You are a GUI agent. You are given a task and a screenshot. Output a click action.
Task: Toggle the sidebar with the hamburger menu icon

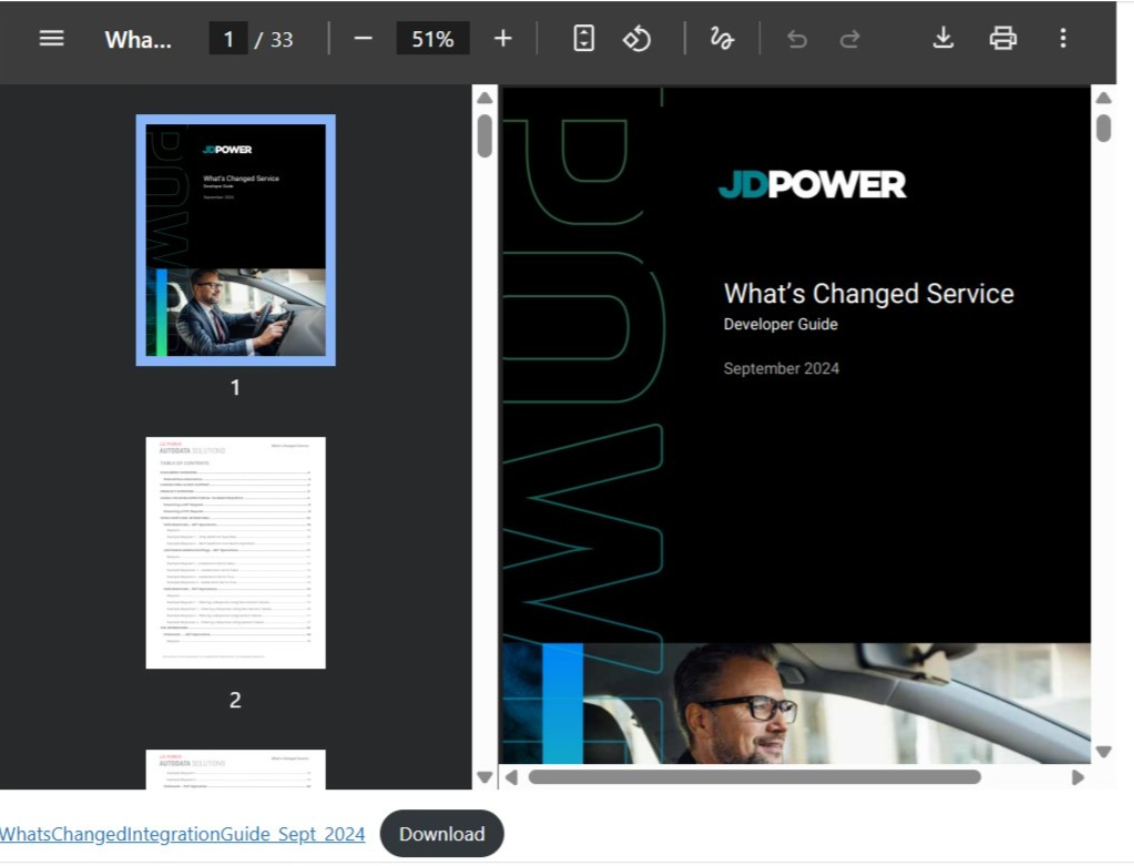point(51,39)
